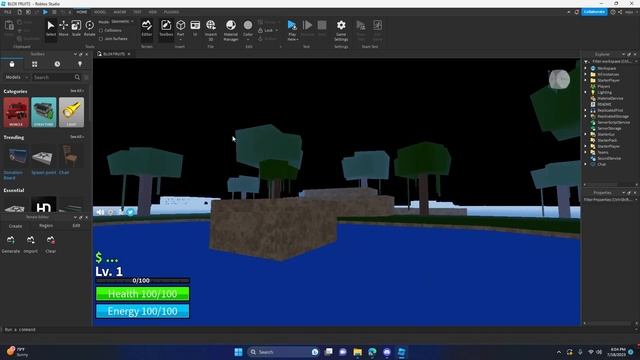This screenshot has height=360, width=640.
Task: Click the in-game Twitter bird icon
Action: click(130, 212)
